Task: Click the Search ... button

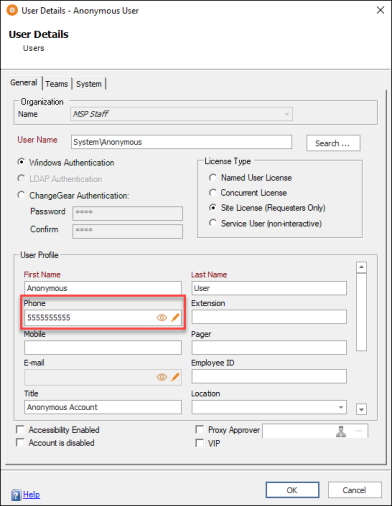Action: 333,143
